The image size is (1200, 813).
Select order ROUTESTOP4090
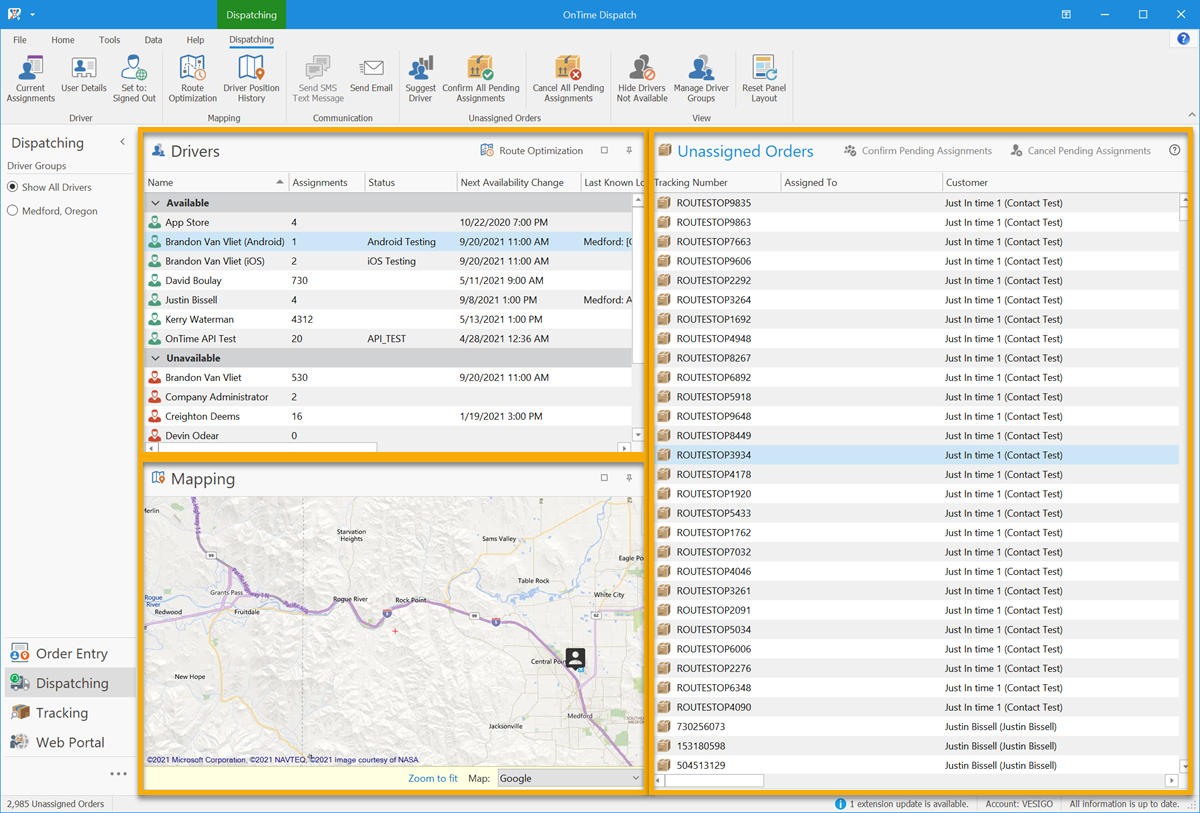[x=916, y=707]
